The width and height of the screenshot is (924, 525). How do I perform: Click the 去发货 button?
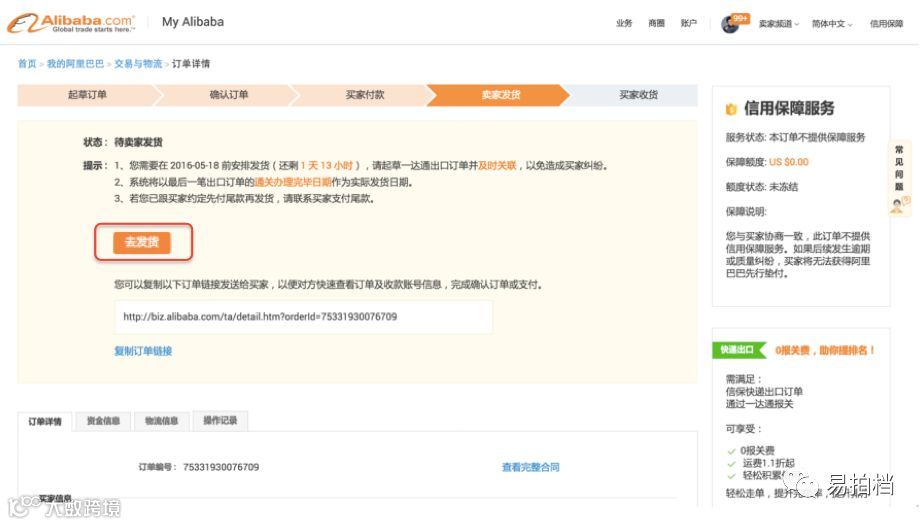click(142, 242)
